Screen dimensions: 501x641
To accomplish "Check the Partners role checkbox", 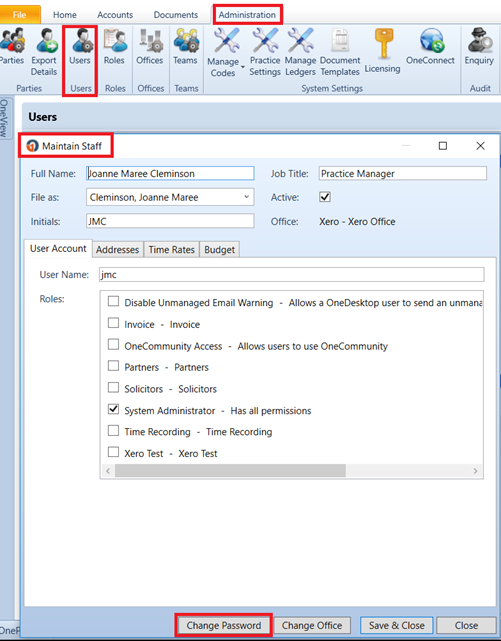I will 113,366.
